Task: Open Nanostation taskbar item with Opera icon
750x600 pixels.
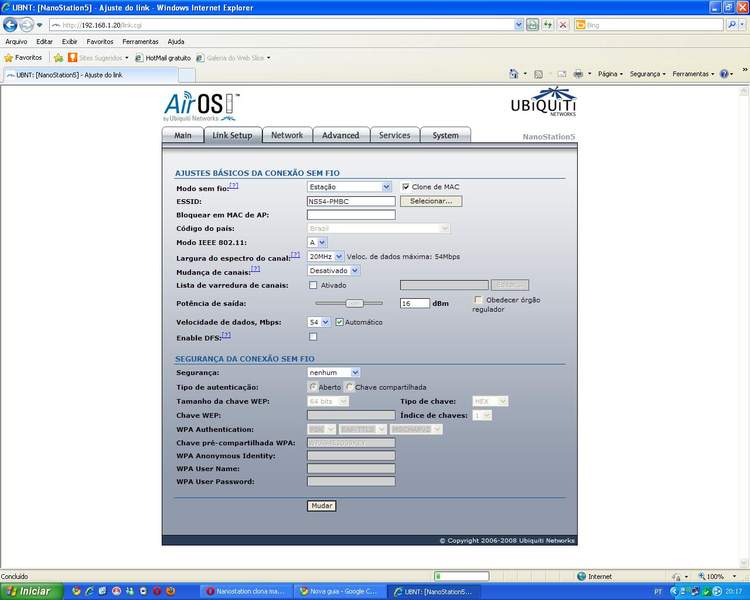Action: (x=247, y=591)
